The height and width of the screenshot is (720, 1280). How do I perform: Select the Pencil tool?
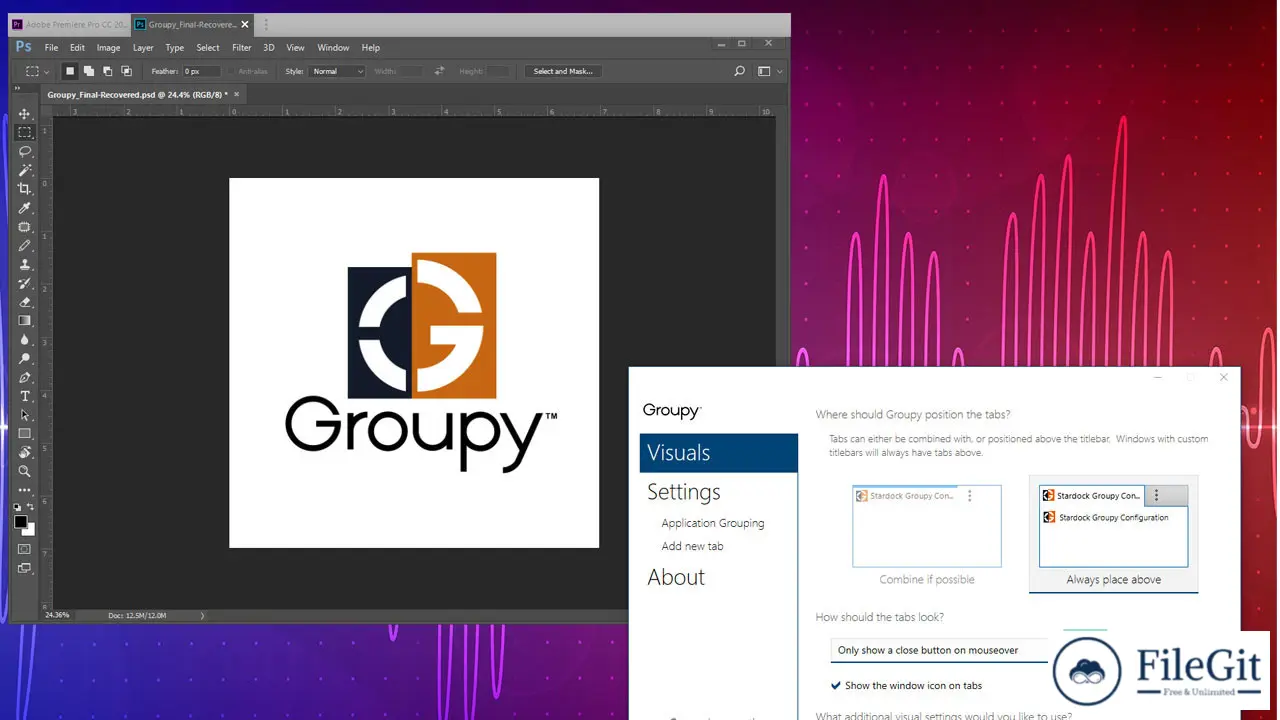coord(25,246)
